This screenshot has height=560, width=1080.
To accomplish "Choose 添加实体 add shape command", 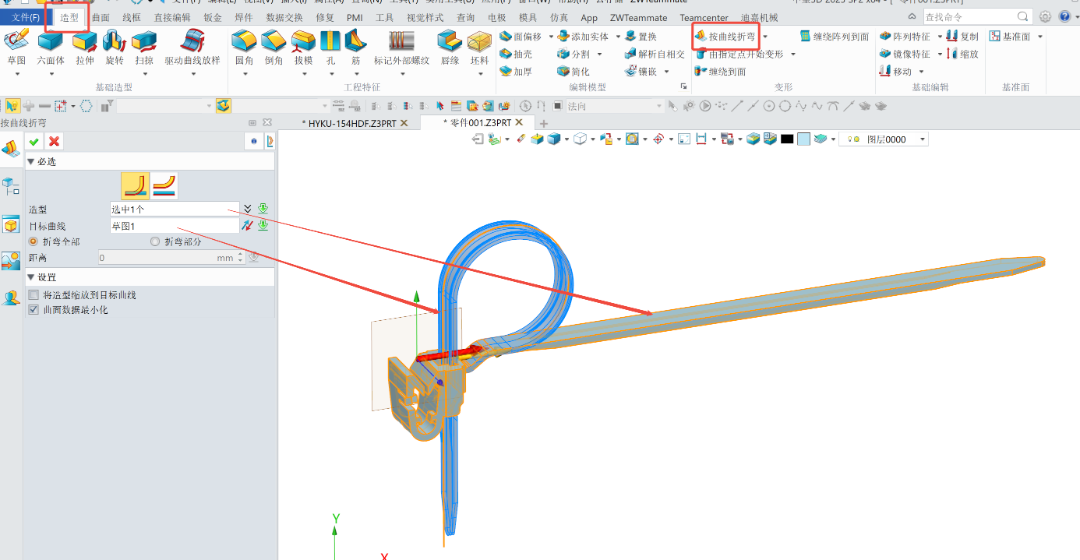I will (x=583, y=37).
